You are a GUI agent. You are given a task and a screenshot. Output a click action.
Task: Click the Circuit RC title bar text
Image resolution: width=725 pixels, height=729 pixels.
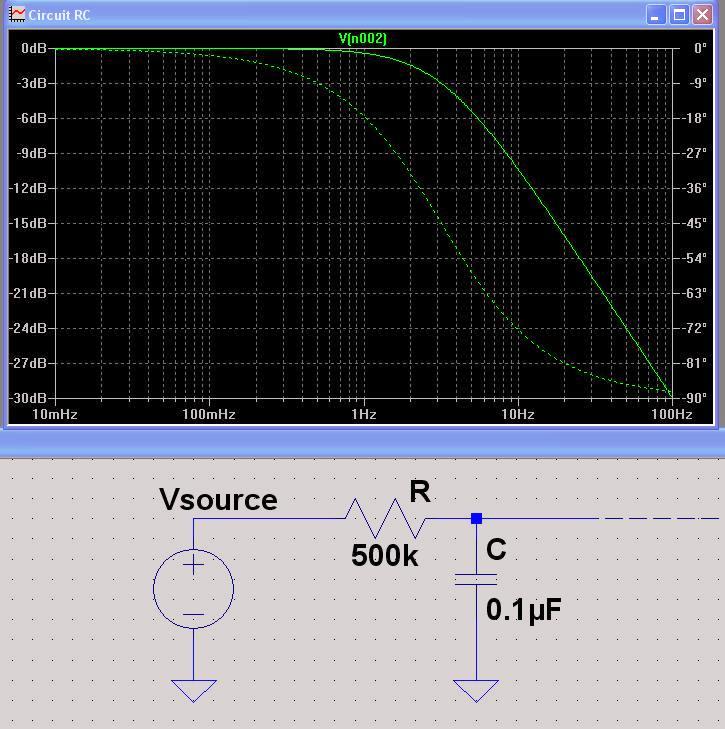click(x=59, y=15)
